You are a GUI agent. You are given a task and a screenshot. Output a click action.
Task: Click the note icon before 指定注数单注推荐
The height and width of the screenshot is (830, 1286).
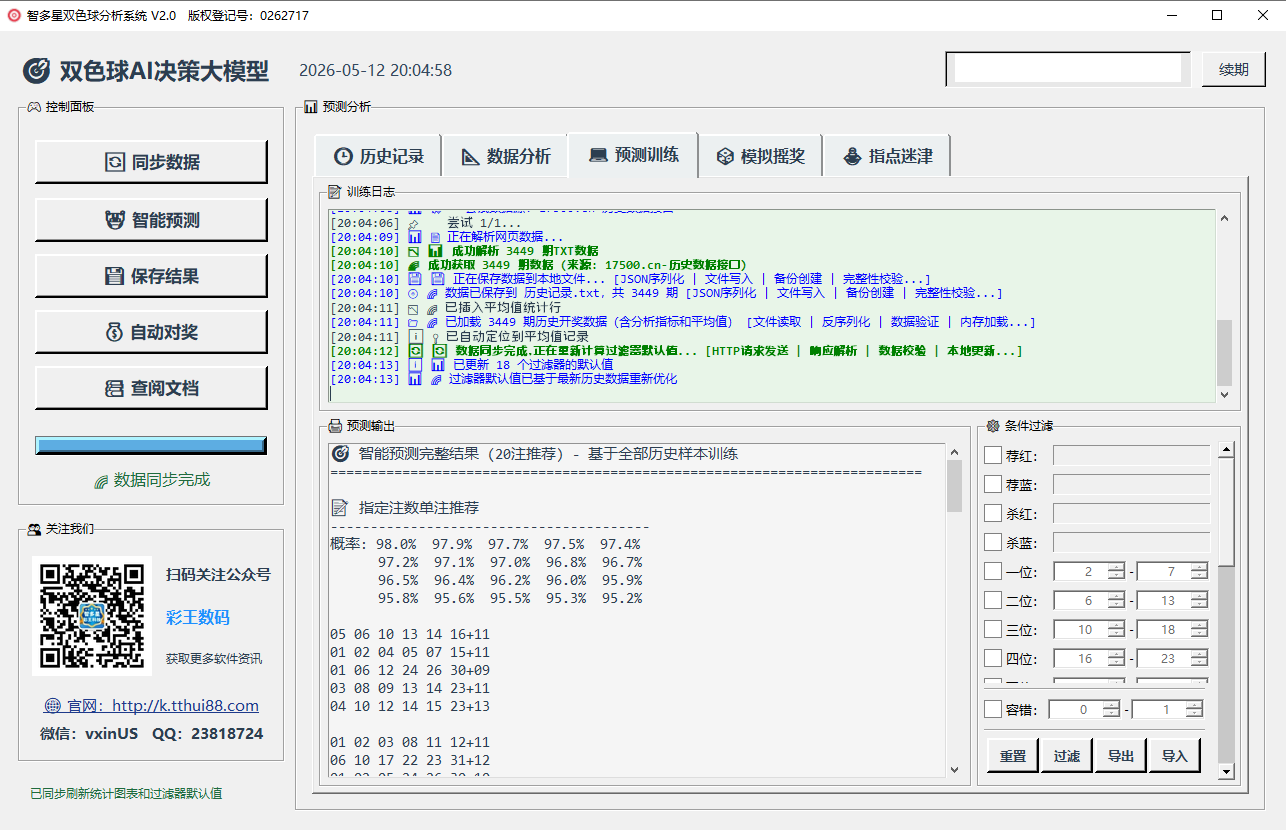click(340, 508)
